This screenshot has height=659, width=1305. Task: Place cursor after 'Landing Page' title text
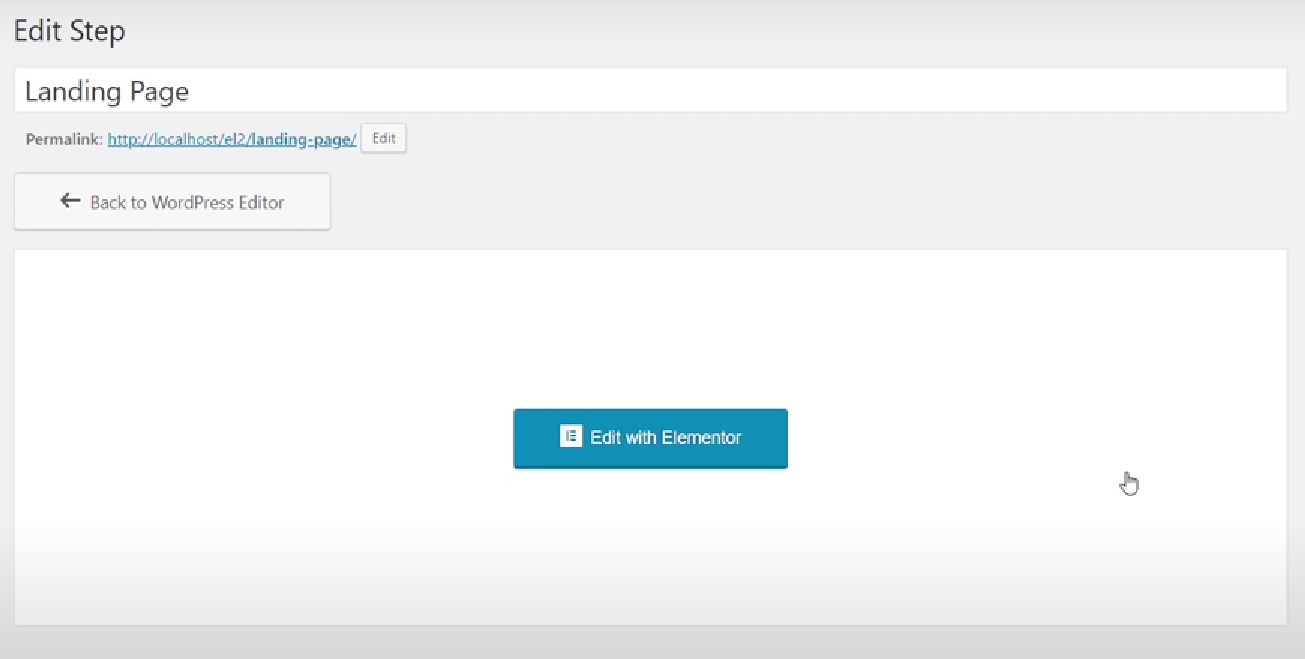click(191, 92)
